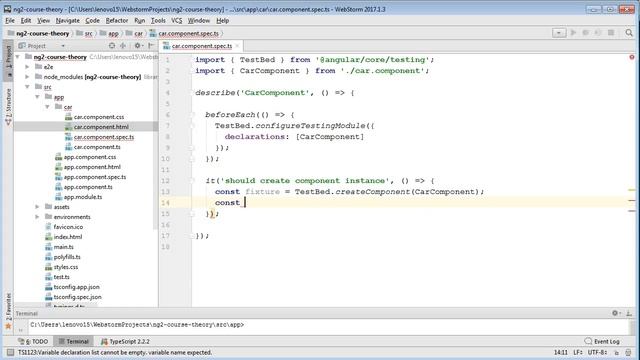Open the Refactor menu
The height and width of the screenshot is (360, 640).
(117, 20)
